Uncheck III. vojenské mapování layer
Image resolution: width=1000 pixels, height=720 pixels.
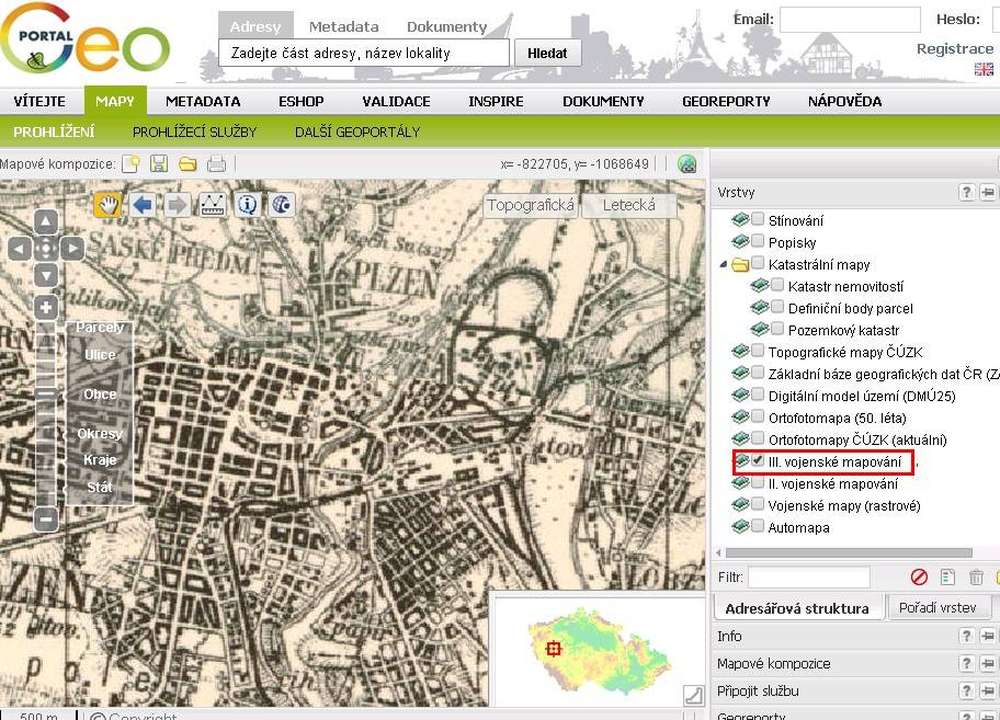pyautogui.click(x=758, y=461)
